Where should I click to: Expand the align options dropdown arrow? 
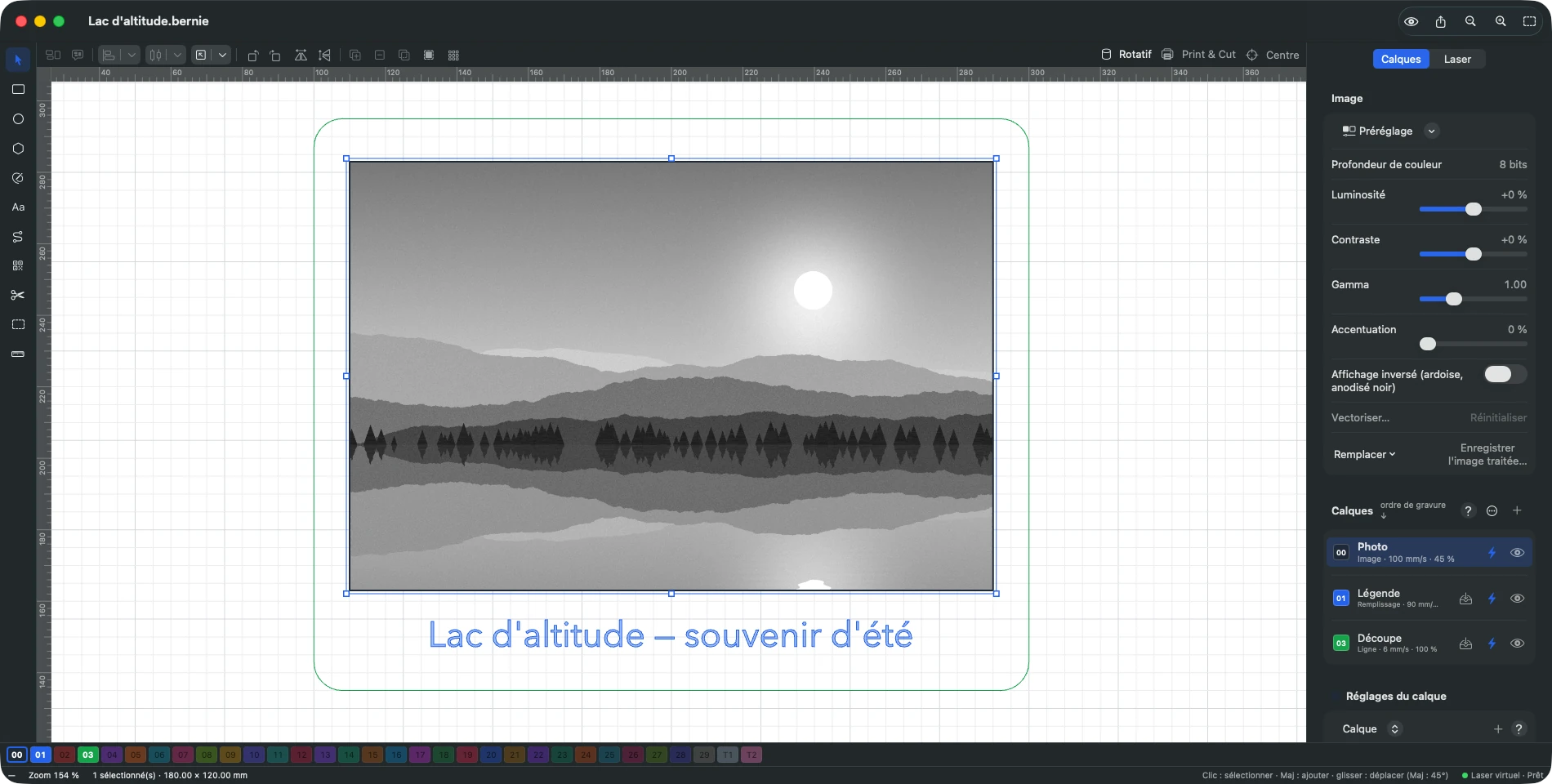132,55
